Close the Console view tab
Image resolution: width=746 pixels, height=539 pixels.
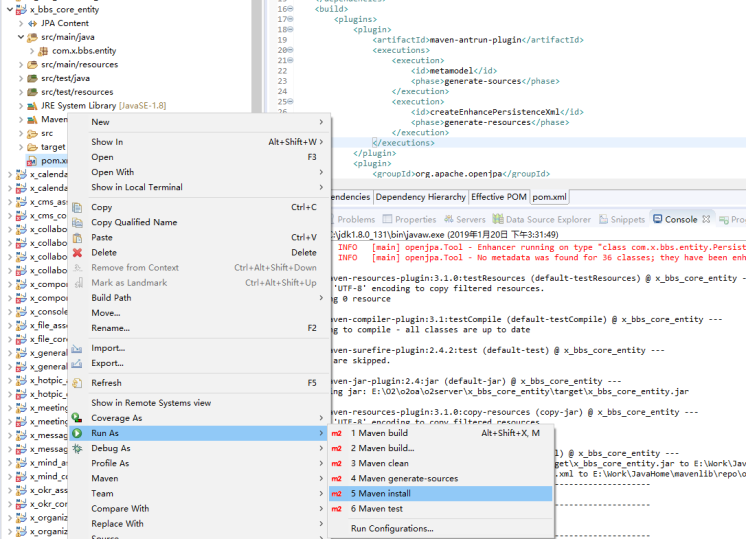point(705,218)
